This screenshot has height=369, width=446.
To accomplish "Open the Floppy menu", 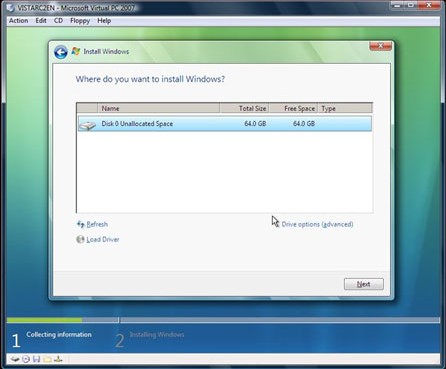I will [80, 21].
